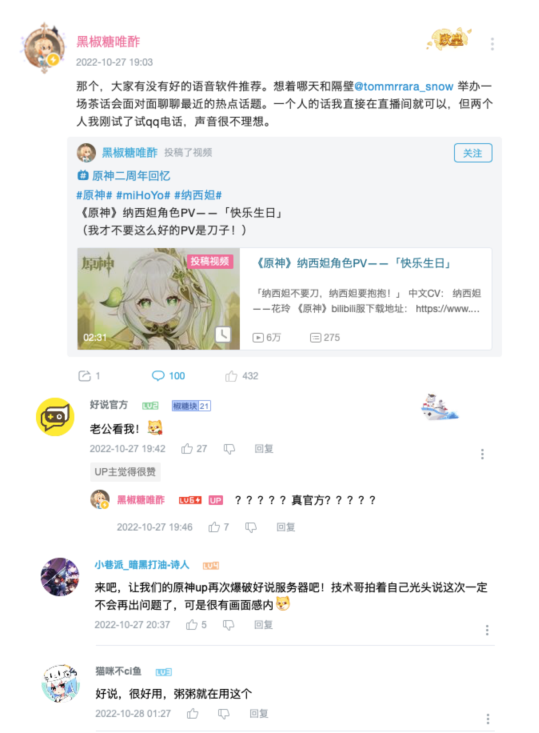
Task: Open the three-dot menu on the main post
Action: coord(492,44)
